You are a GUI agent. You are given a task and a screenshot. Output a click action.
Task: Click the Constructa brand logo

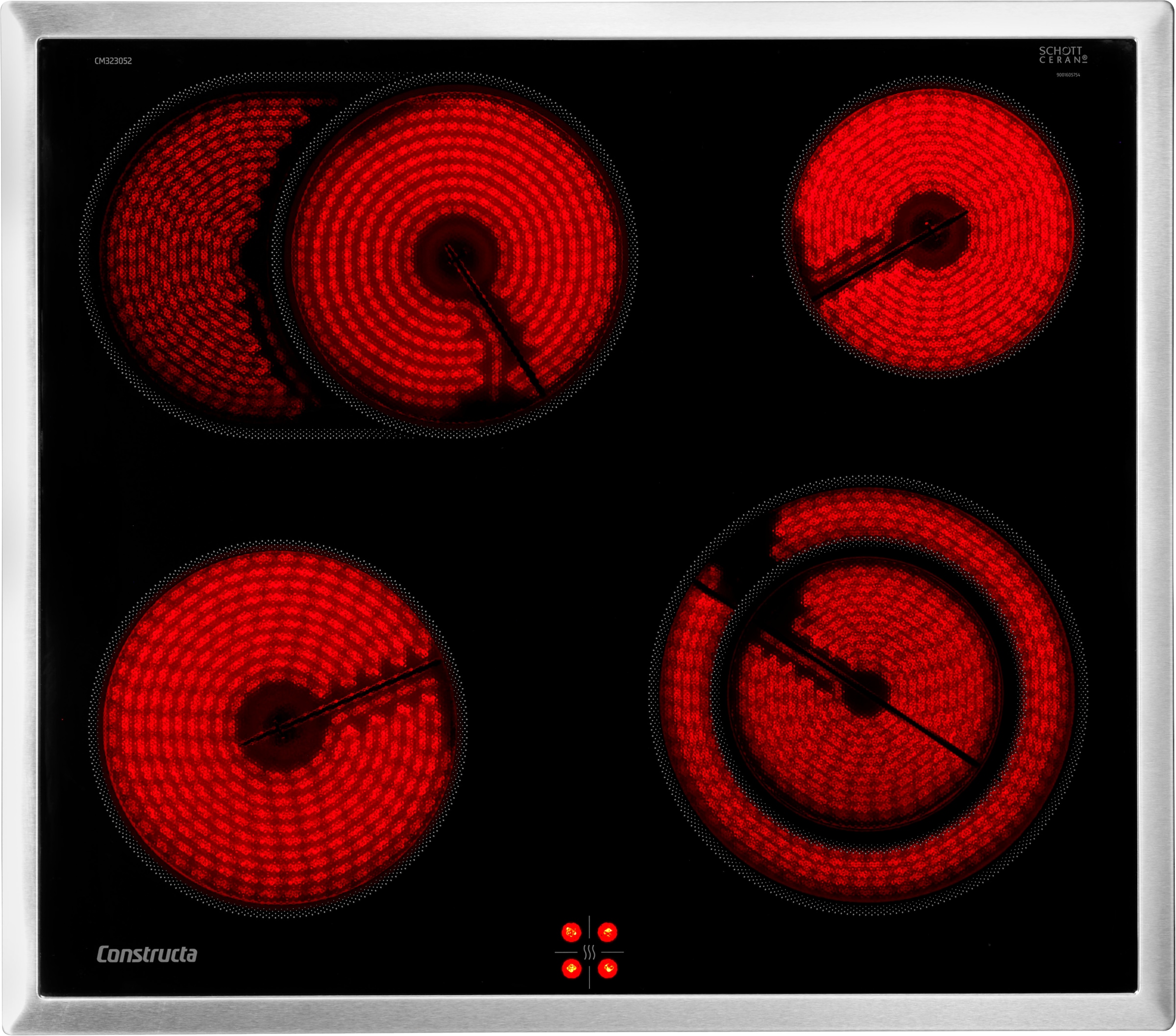click(147, 954)
